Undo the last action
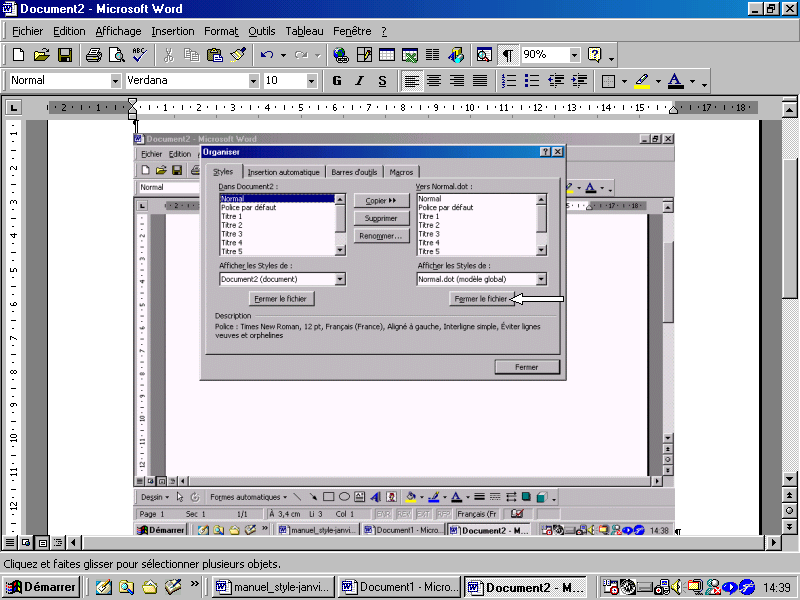Viewport: 800px width, 600px height. (x=267, y=55)
